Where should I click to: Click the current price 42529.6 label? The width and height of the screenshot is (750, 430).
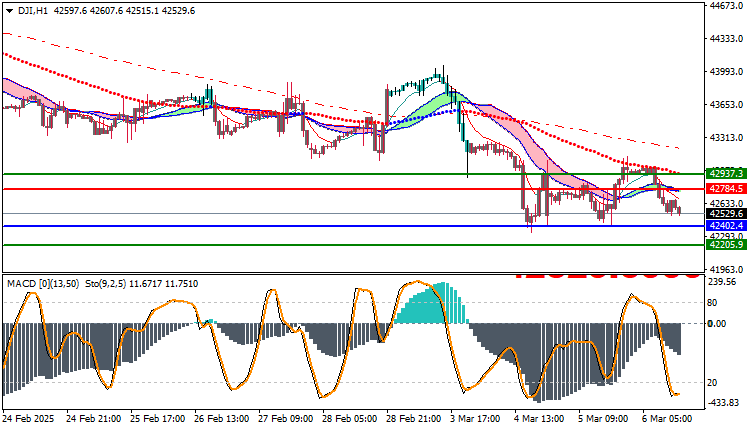726,214
